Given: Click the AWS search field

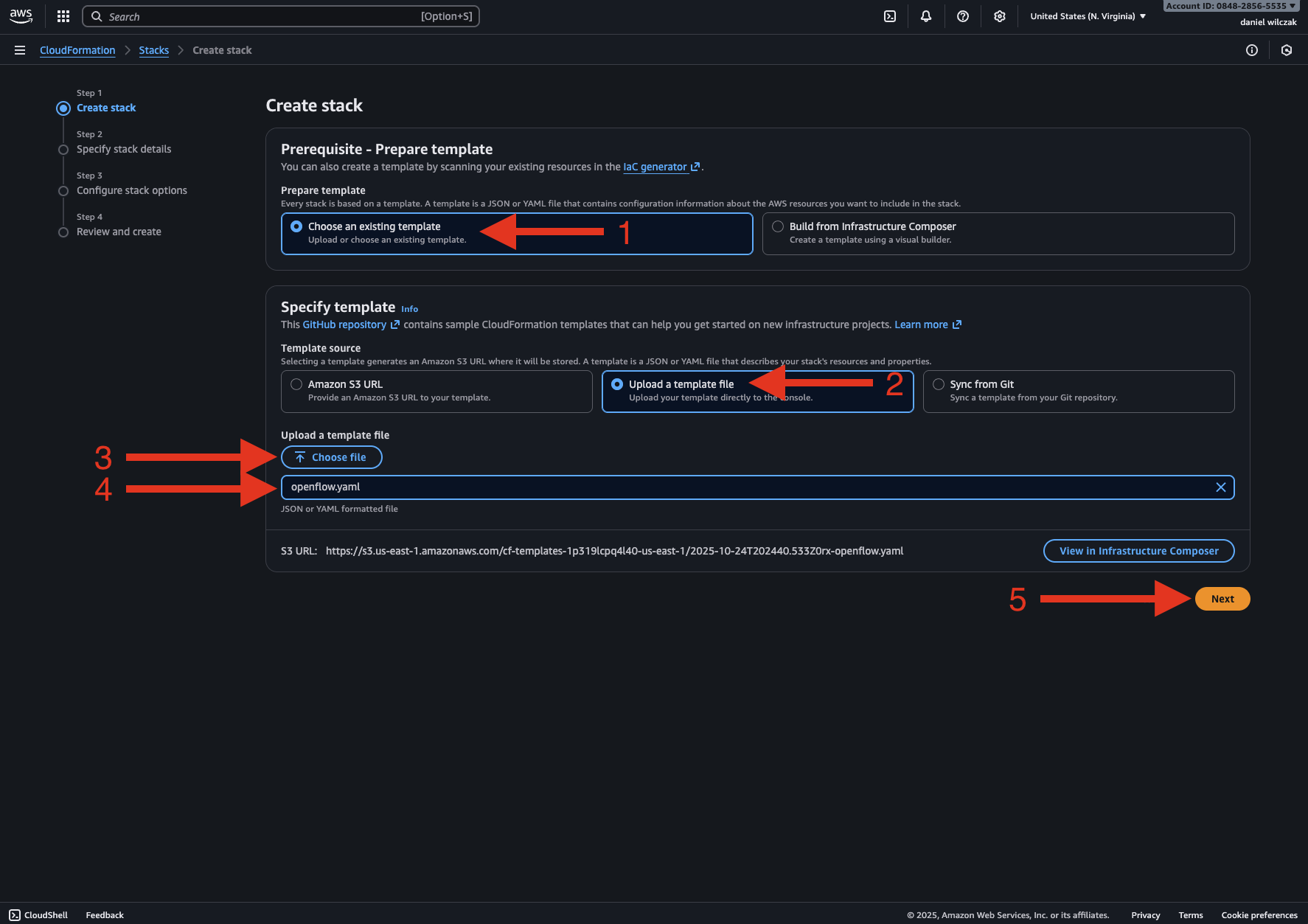Looking at the screenshot, I should (x=280, y=16).
